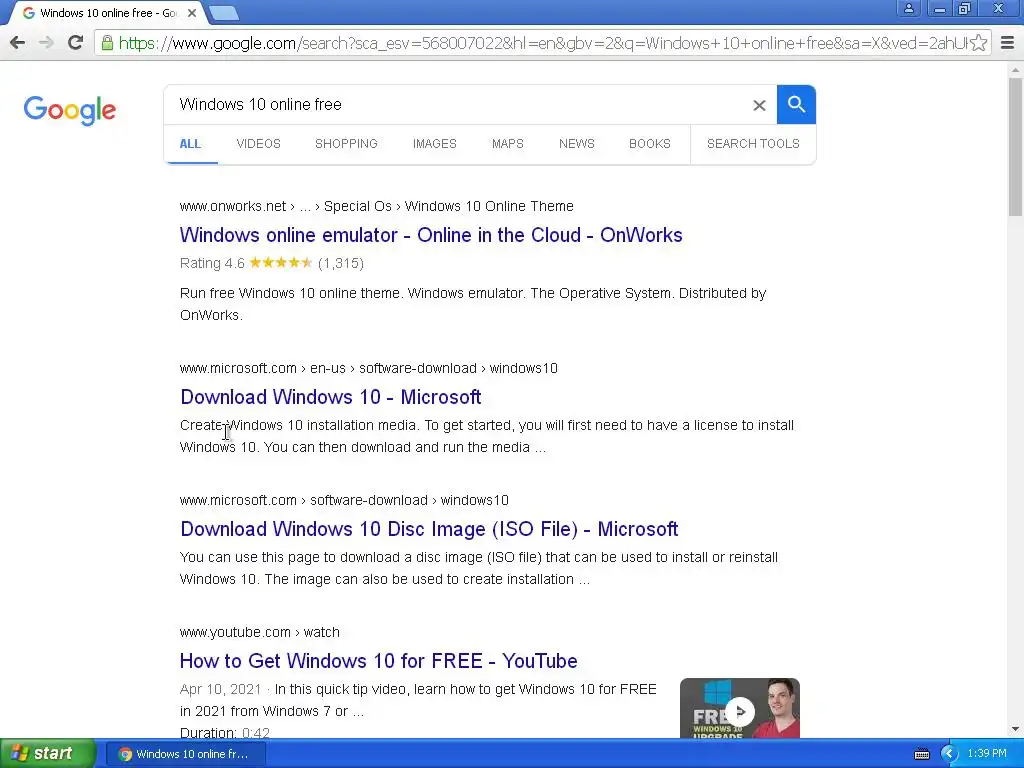
Task: Open the Windows Start menu
Action: [47, 754]
